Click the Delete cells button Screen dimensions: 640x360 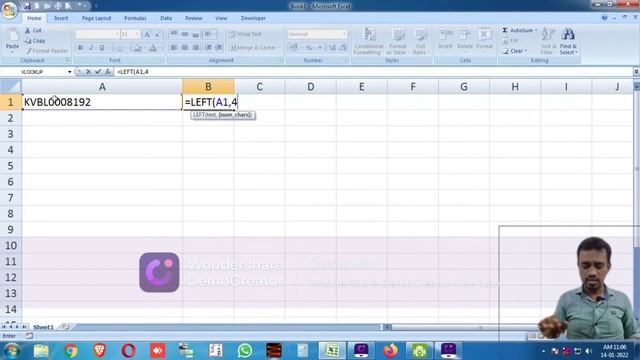coord(464,41)
